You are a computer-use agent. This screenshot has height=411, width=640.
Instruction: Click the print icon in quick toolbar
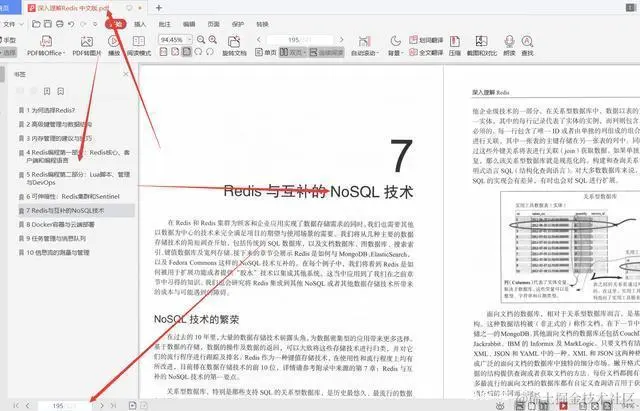pyautogui.click(x=60, y=24)
